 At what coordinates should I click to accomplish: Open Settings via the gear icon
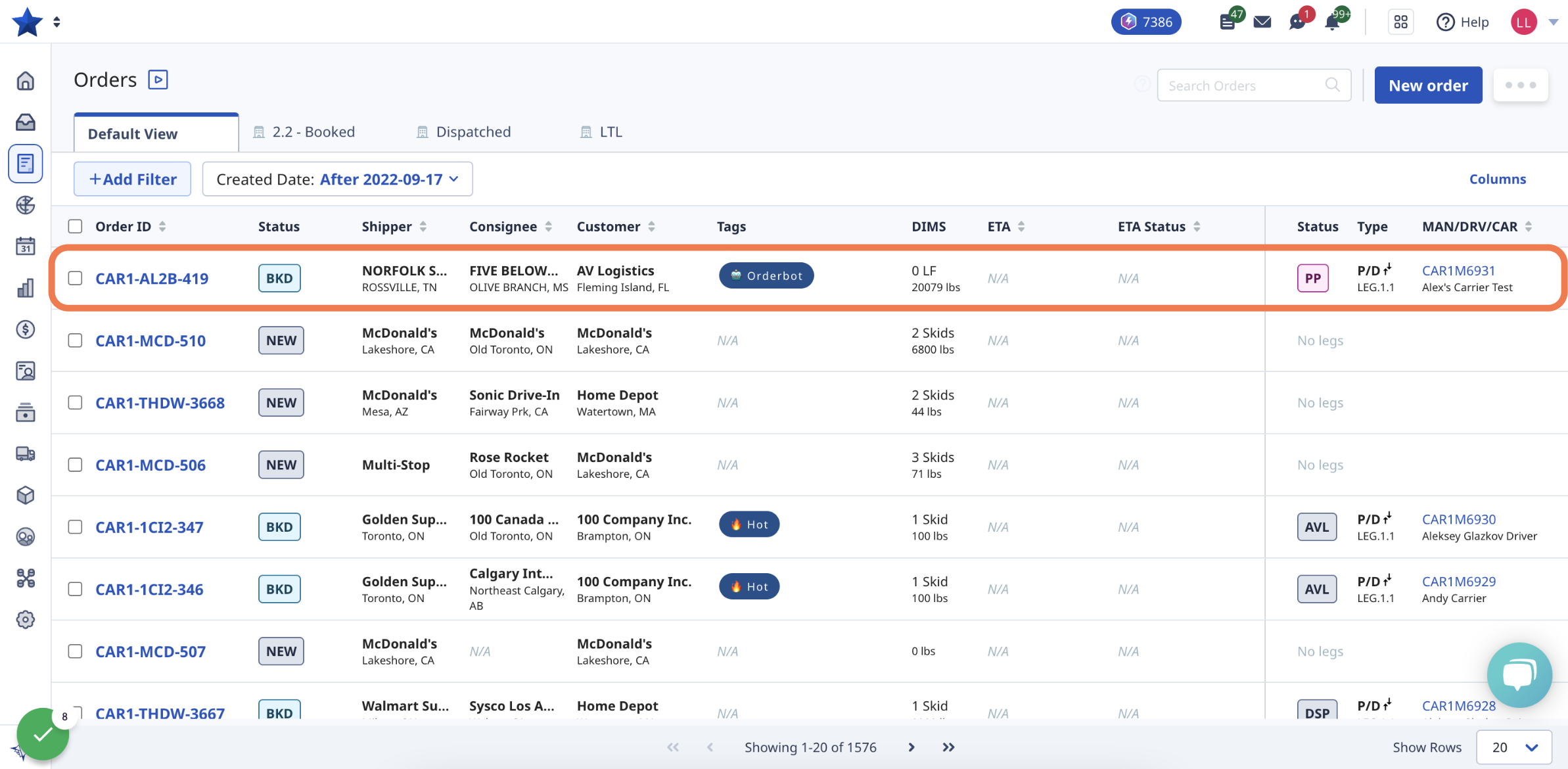pyautogui.click(x=25, y=619)
